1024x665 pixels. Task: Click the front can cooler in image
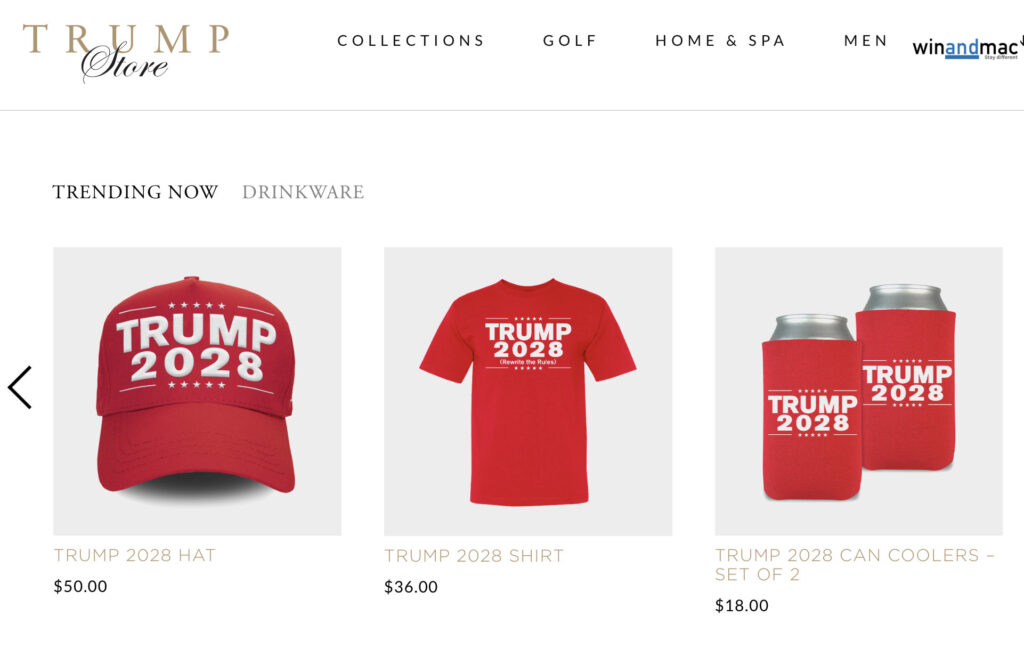click(x=812, y=408)
